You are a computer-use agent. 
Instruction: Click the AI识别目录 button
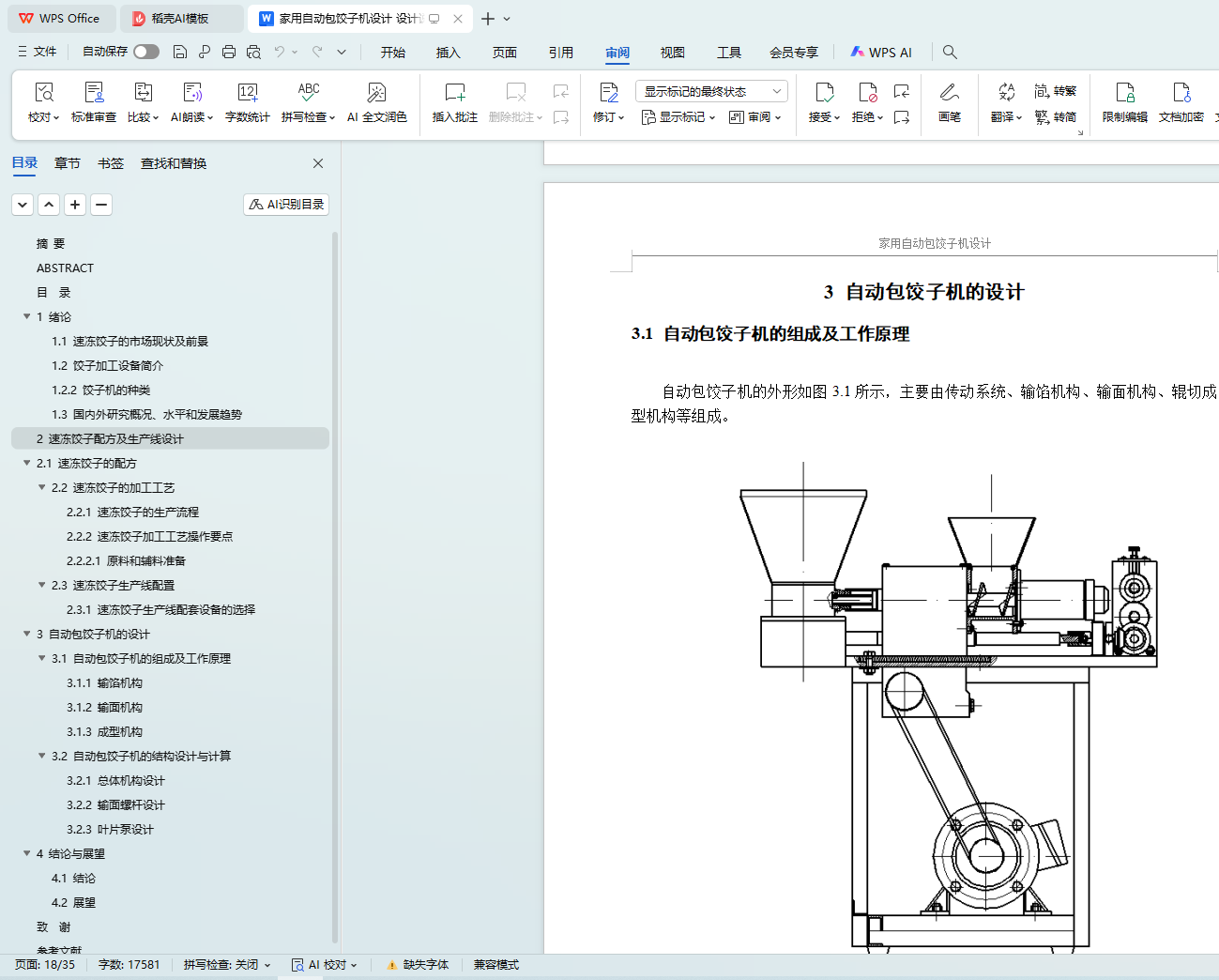click(286, 205)
